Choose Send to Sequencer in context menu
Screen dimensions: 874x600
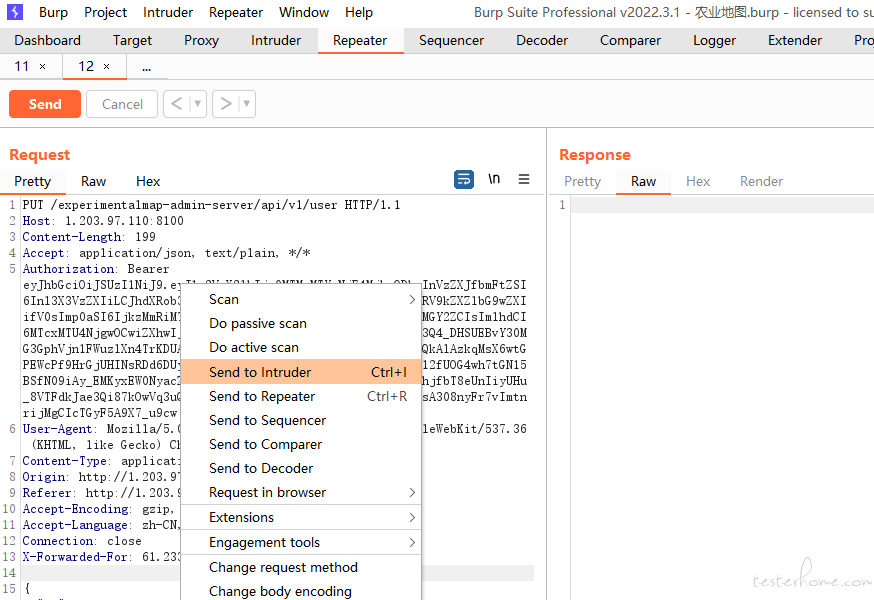click(301, 420)
